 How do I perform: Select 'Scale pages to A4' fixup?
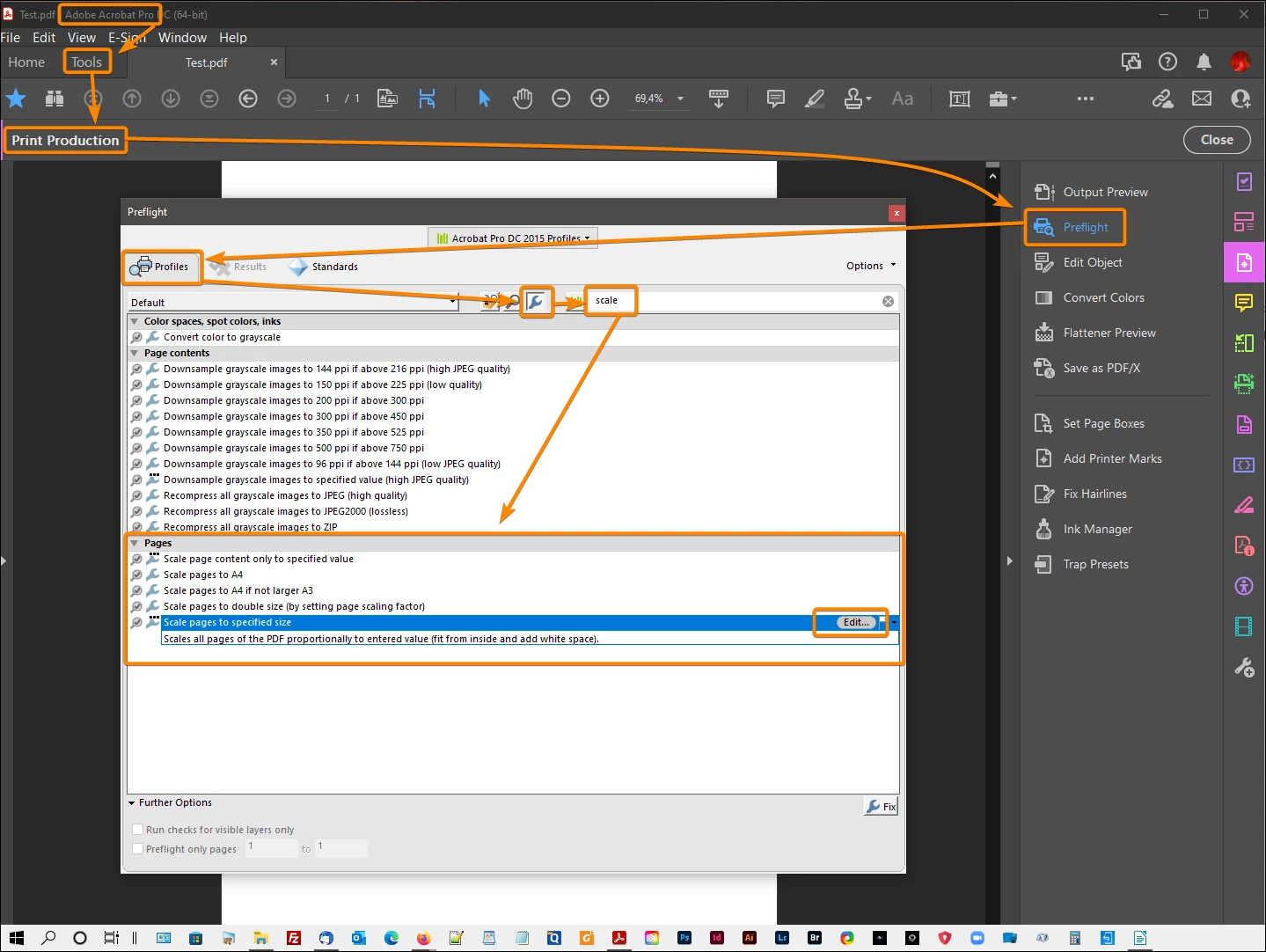pos(203,575)
